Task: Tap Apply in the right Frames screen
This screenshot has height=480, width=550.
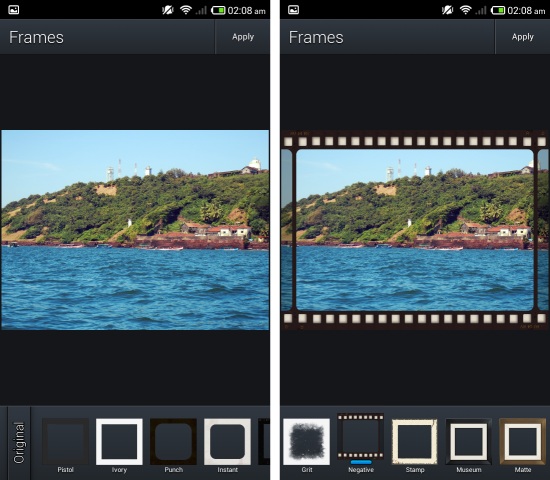Action: (522, 37)
